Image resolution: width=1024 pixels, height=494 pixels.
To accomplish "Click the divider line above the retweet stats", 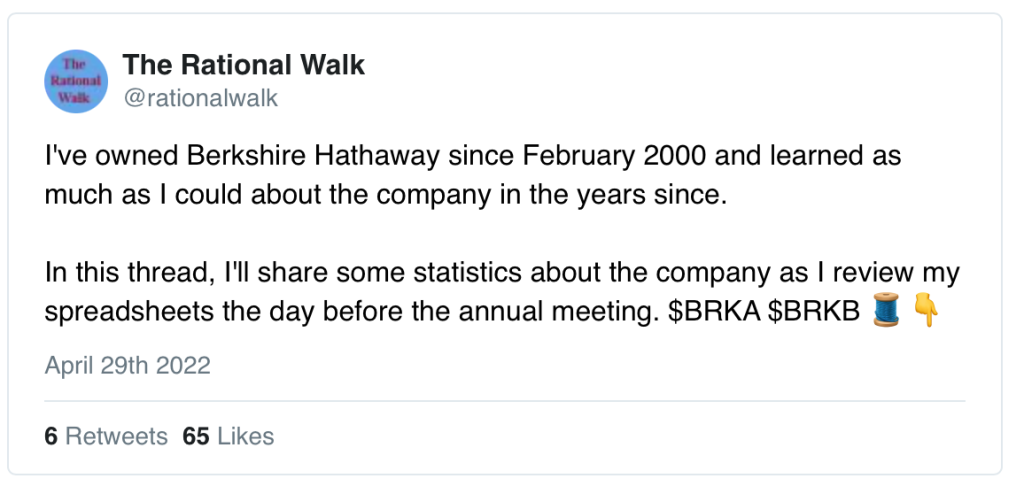I will [x=504, y=401].
